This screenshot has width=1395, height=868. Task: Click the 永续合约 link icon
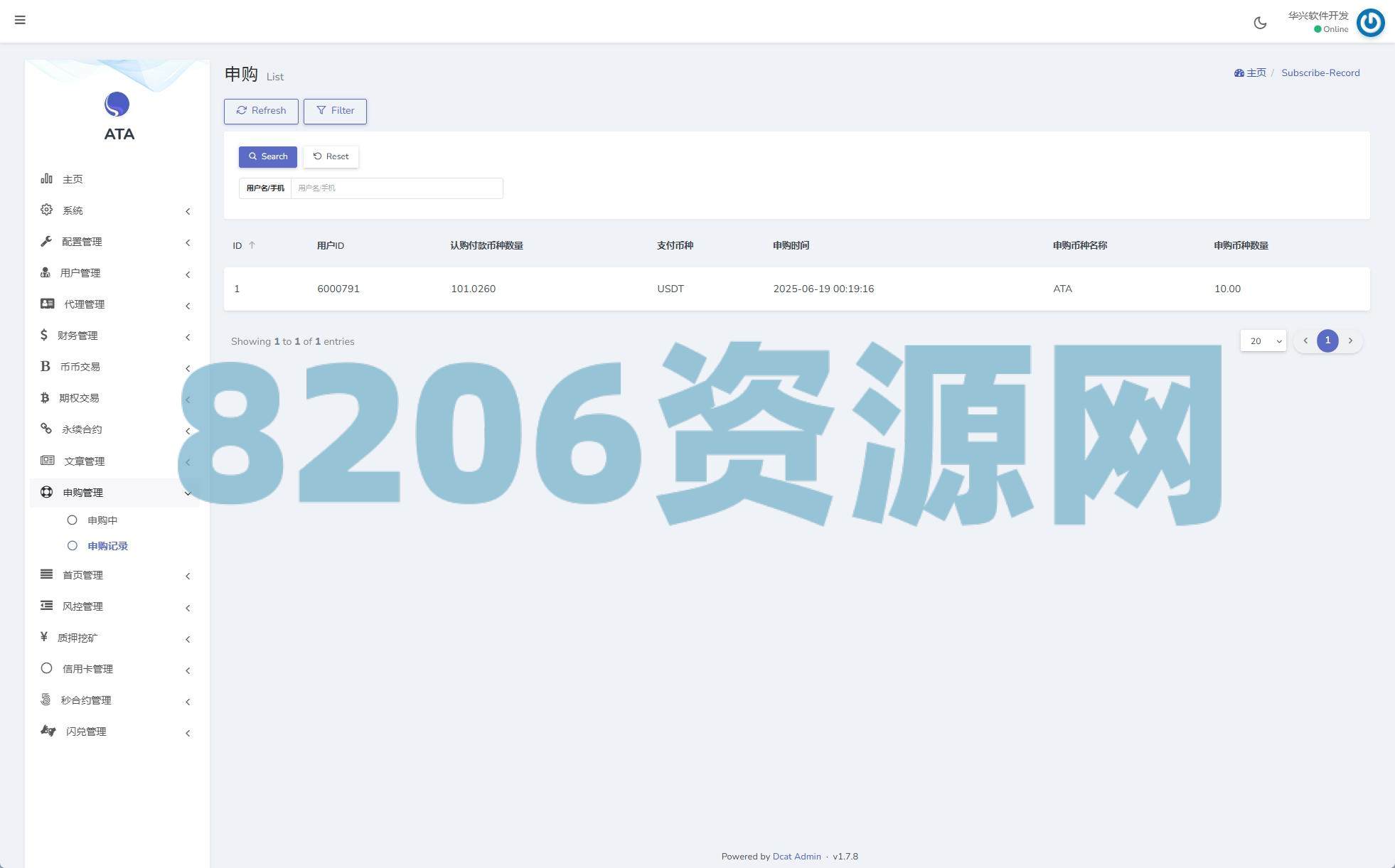pos(46,429)
